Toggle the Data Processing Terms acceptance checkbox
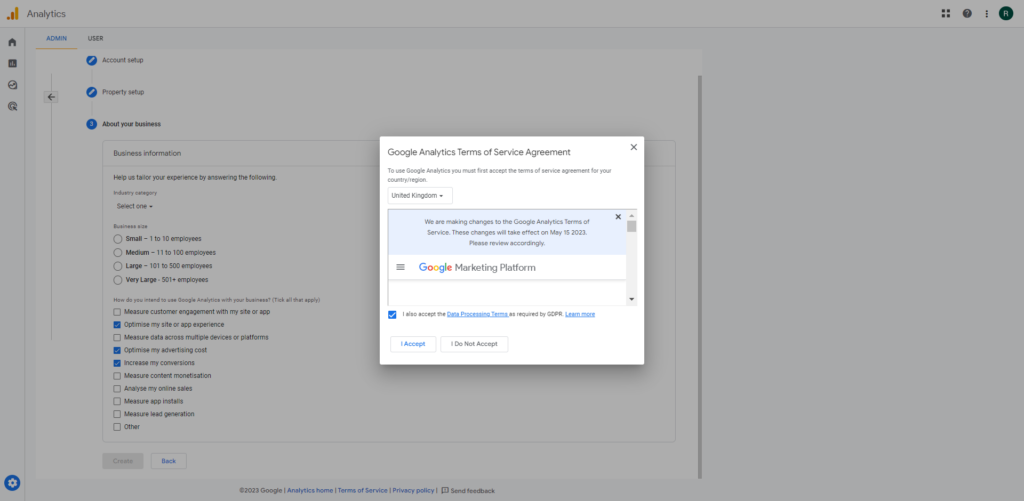Screen dimensions: 1024x501 (x=392, y=315)
